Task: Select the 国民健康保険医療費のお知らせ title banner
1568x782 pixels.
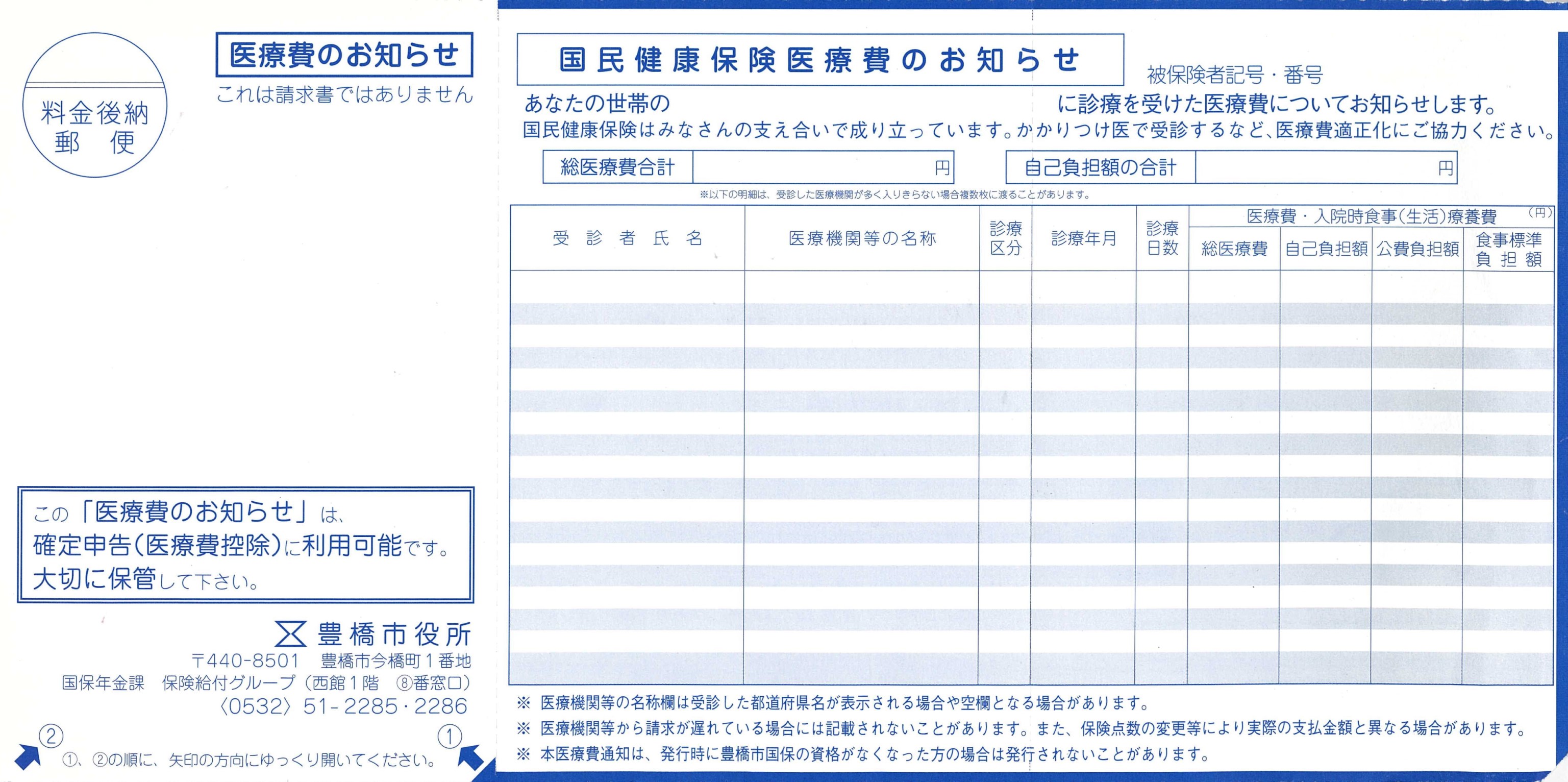Action: tap(820, 60)
